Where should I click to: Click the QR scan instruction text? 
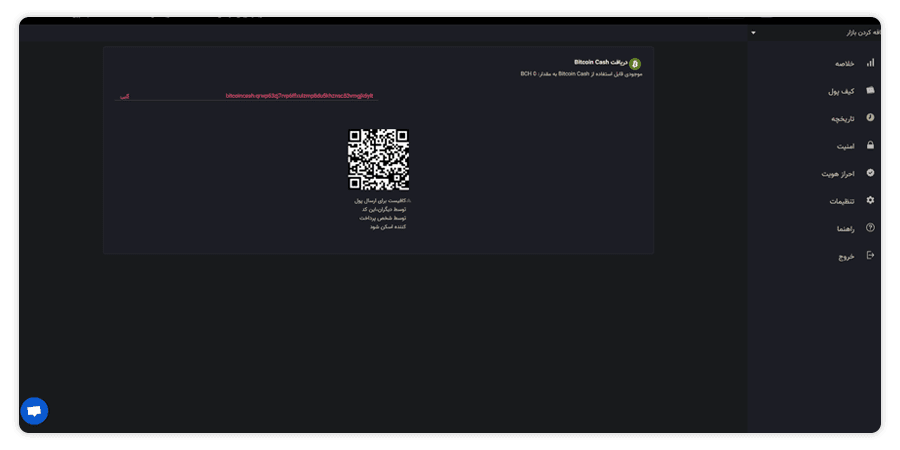[383, 214]
